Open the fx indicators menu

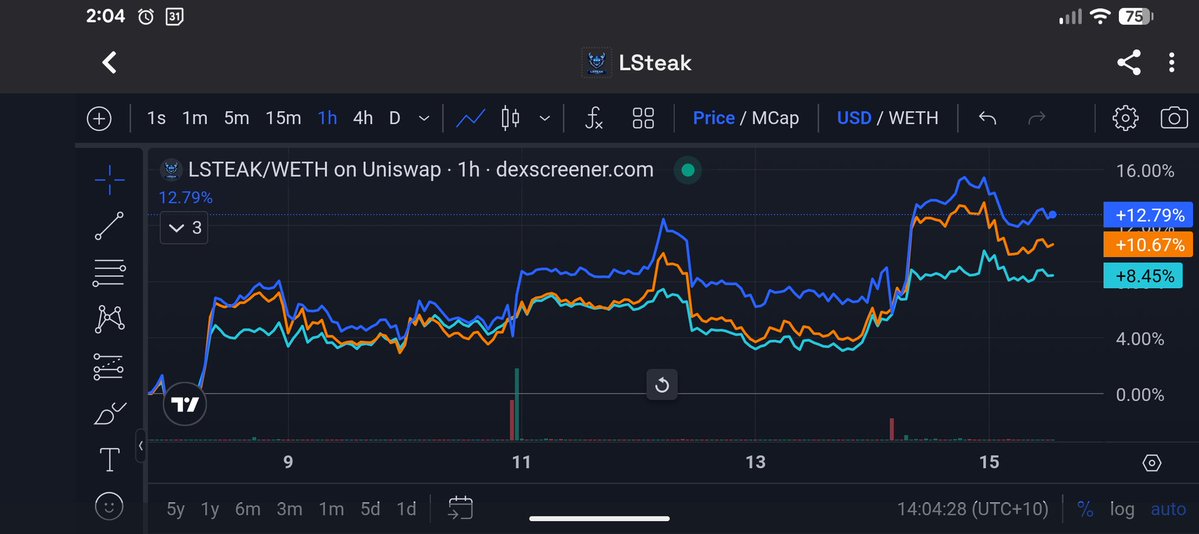click(x=593, y=119)
